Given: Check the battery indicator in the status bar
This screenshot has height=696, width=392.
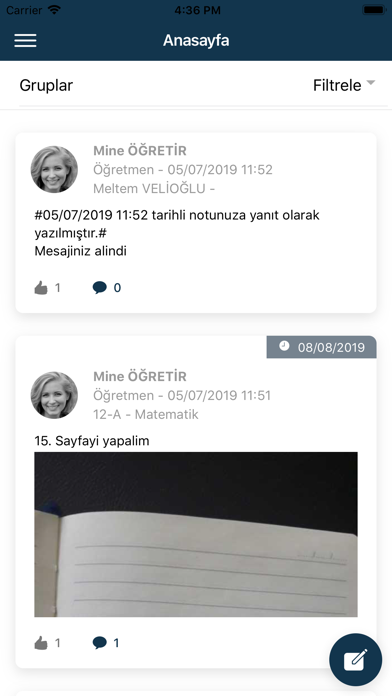Looking at the screenshot, I should click(374, 10).
